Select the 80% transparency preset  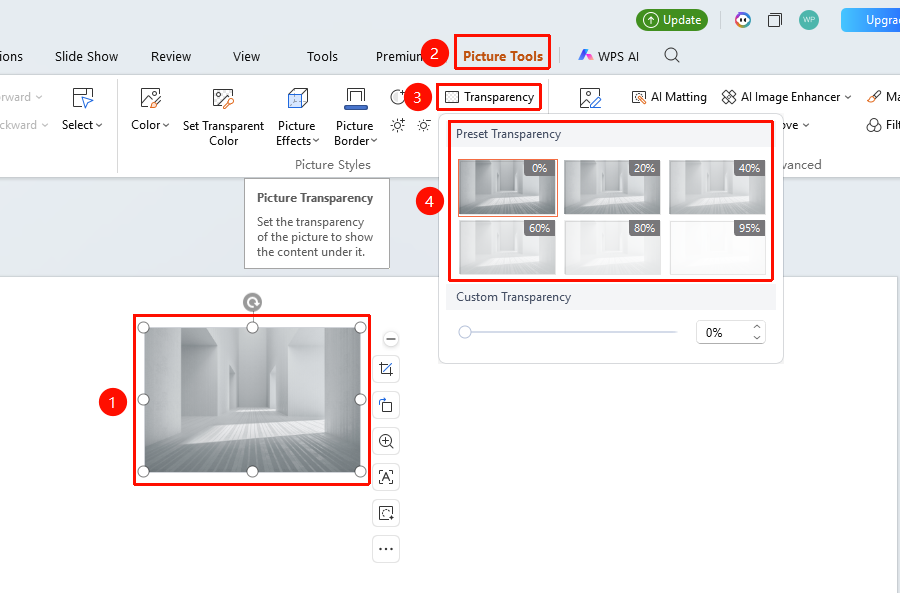coord(612,247)
